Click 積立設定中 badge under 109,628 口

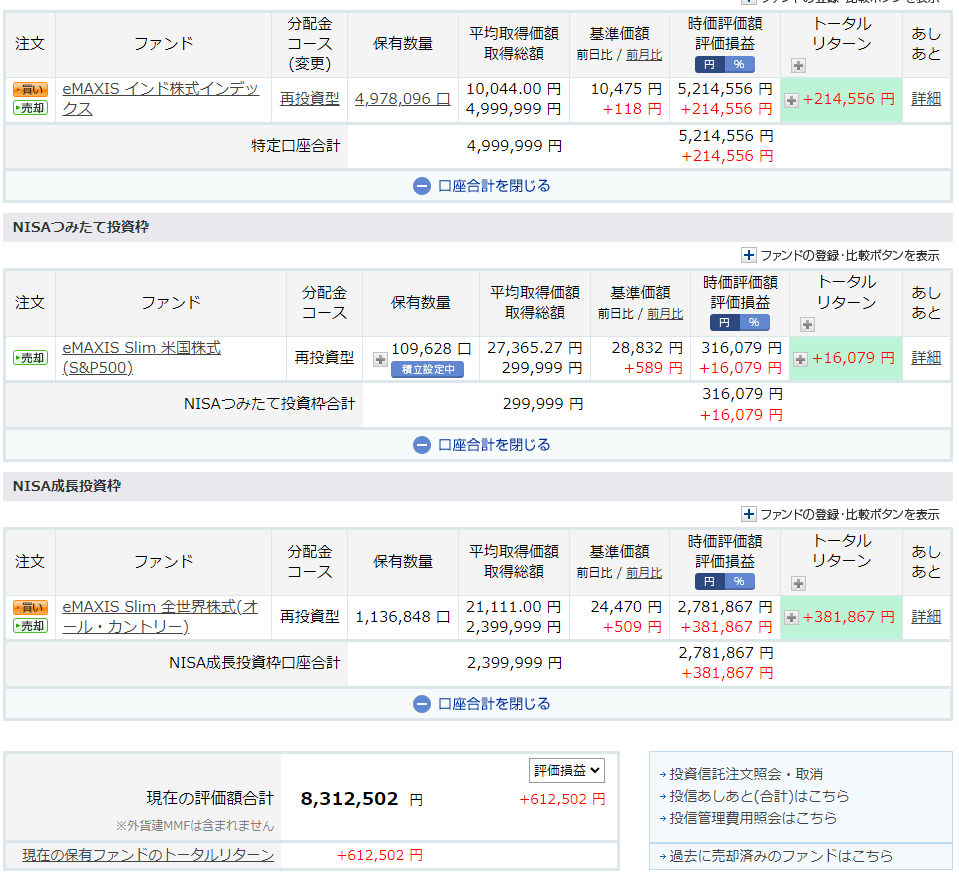tap(428, 369)
